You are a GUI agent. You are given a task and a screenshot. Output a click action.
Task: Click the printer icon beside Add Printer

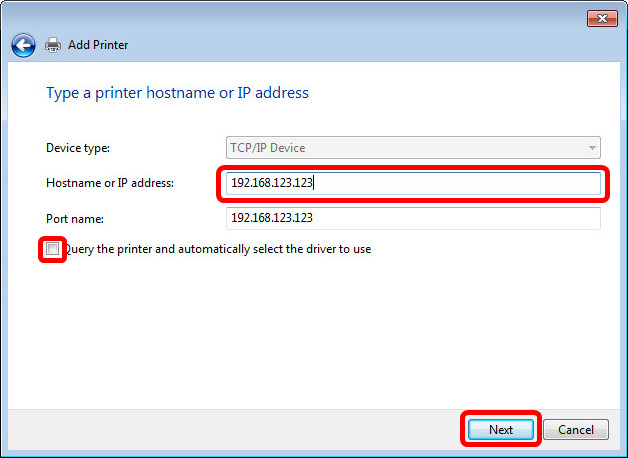point(53,45)
